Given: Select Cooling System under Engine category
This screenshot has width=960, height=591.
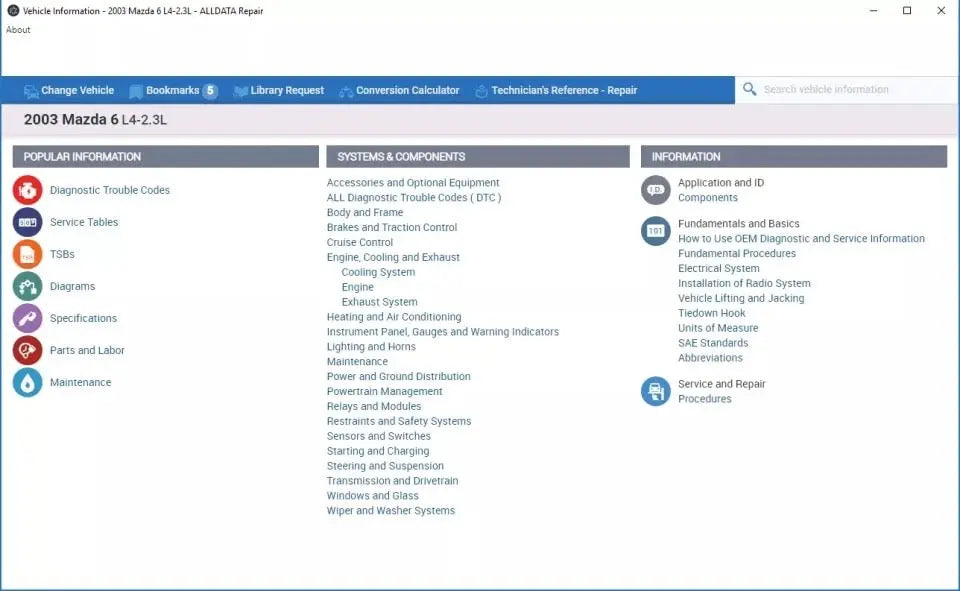Looking at the screenshot, I should [378, 272].
